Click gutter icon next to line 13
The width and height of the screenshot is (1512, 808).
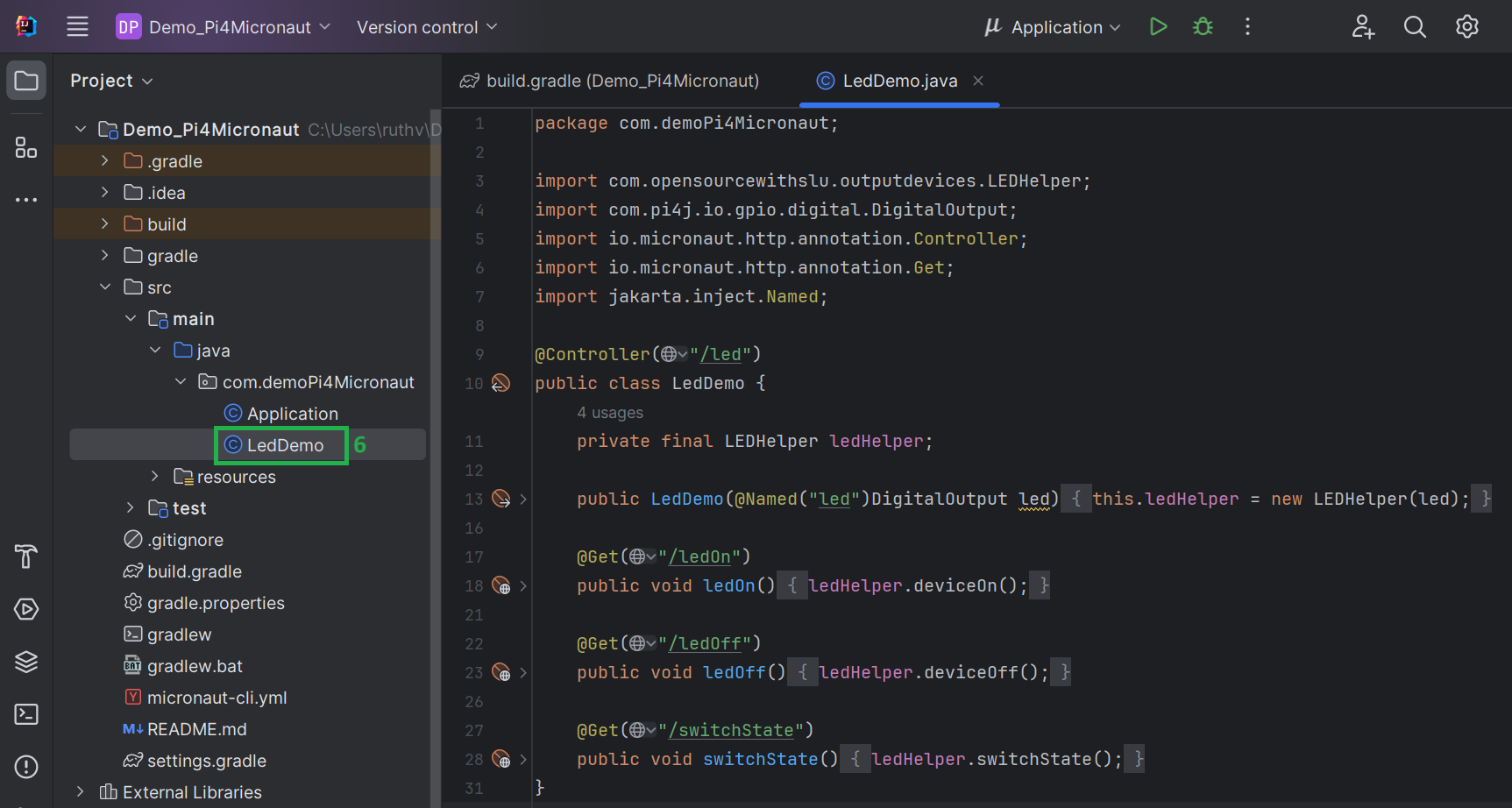pos(500,499)
